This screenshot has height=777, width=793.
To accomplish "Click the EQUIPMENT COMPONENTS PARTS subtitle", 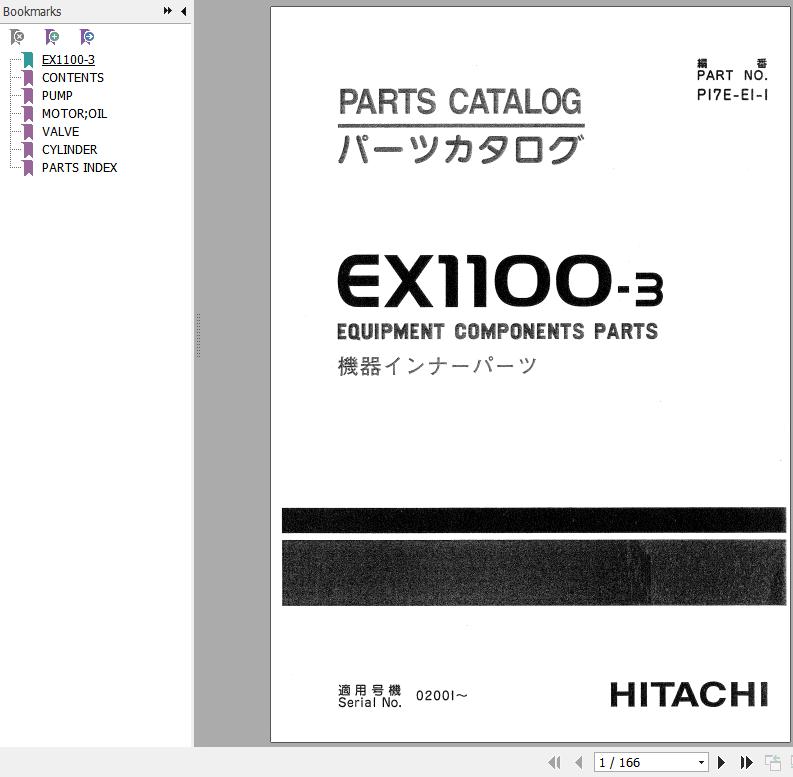I will tap(498, 332).
